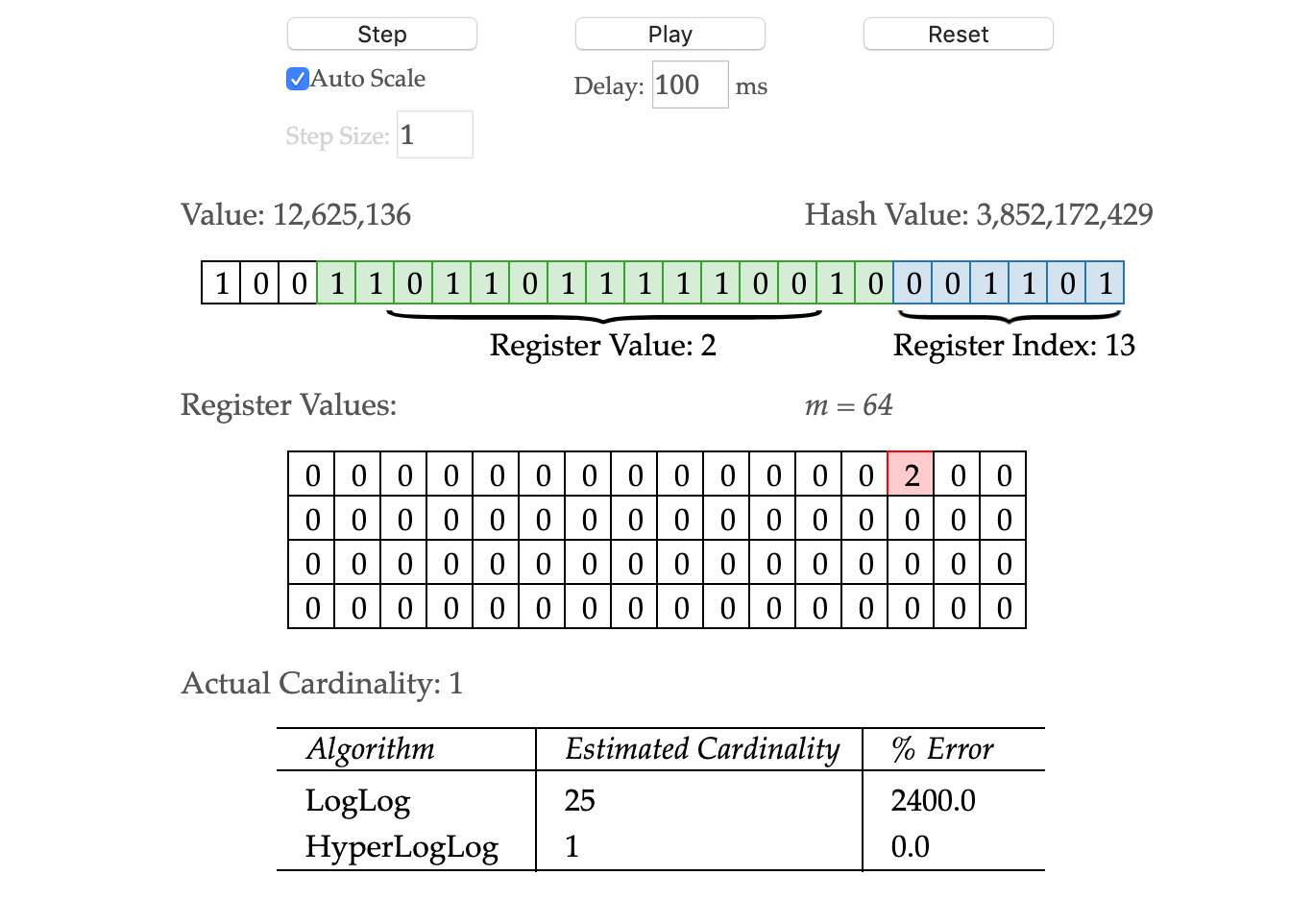Select the highlighted red register cell showing 2

[x=910, y=474]
